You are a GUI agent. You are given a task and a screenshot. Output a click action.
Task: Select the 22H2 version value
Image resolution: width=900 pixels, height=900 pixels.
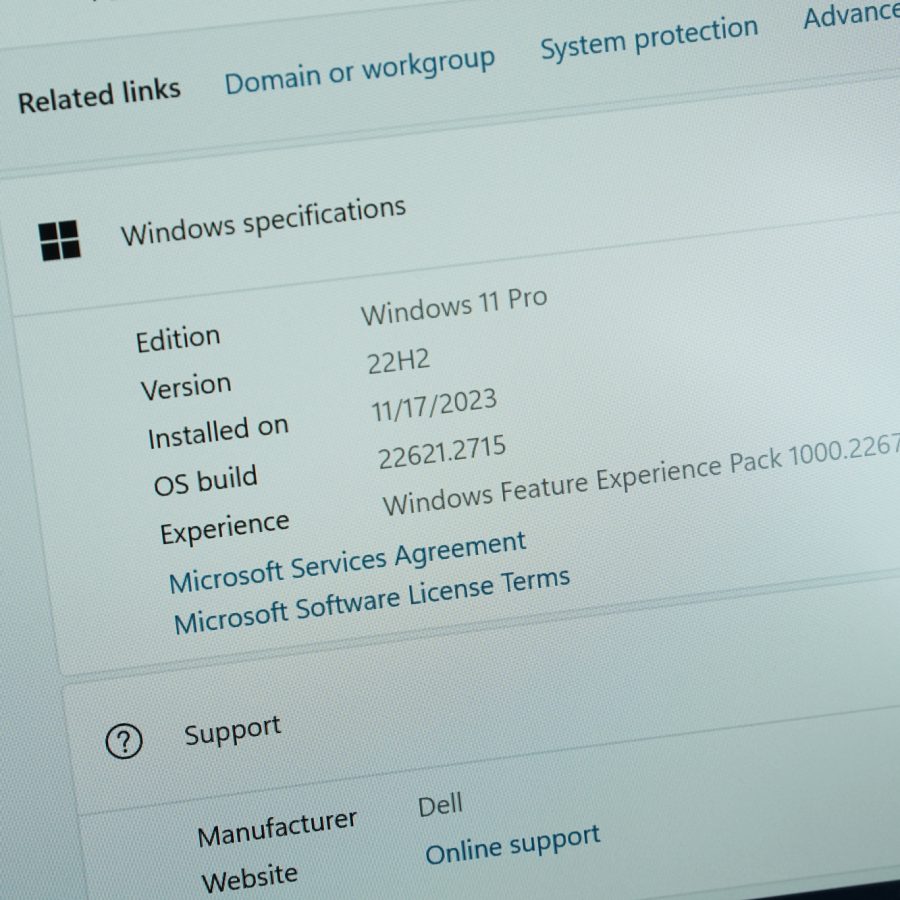[398, 362]
